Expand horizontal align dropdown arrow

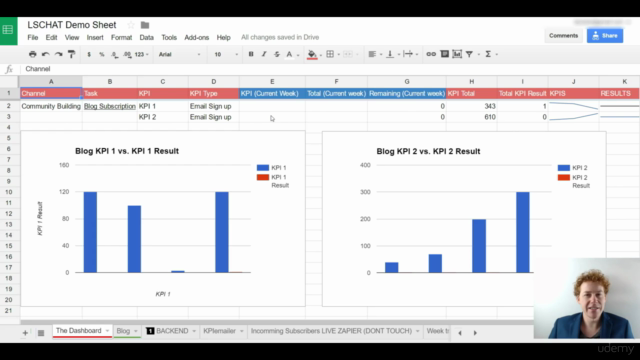click(381, 55)
